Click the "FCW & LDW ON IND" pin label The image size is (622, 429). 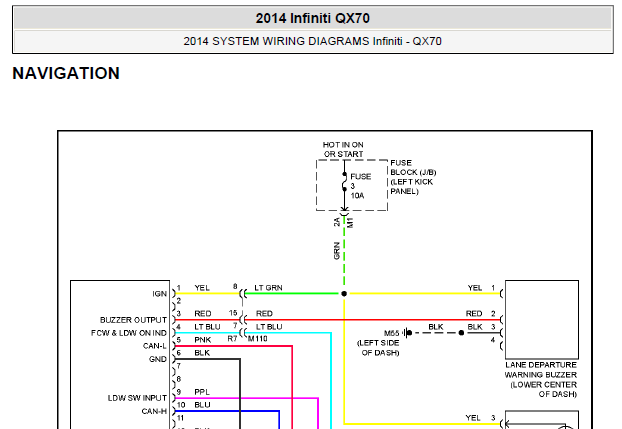[129, 333]
